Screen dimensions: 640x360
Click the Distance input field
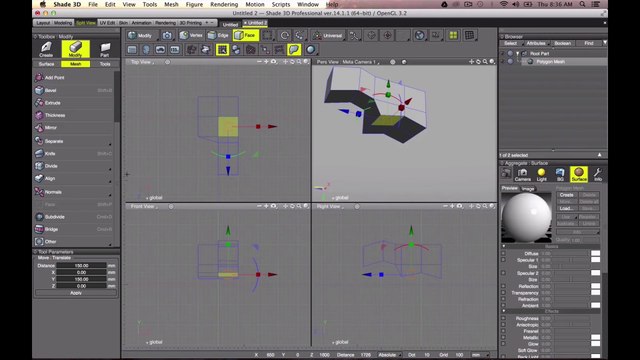tap(81, 266)
